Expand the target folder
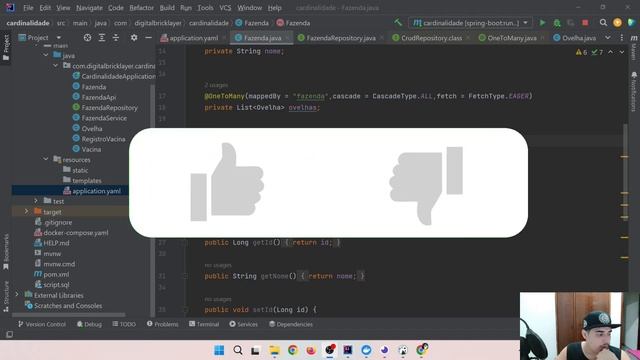 [x=26, y=212]
